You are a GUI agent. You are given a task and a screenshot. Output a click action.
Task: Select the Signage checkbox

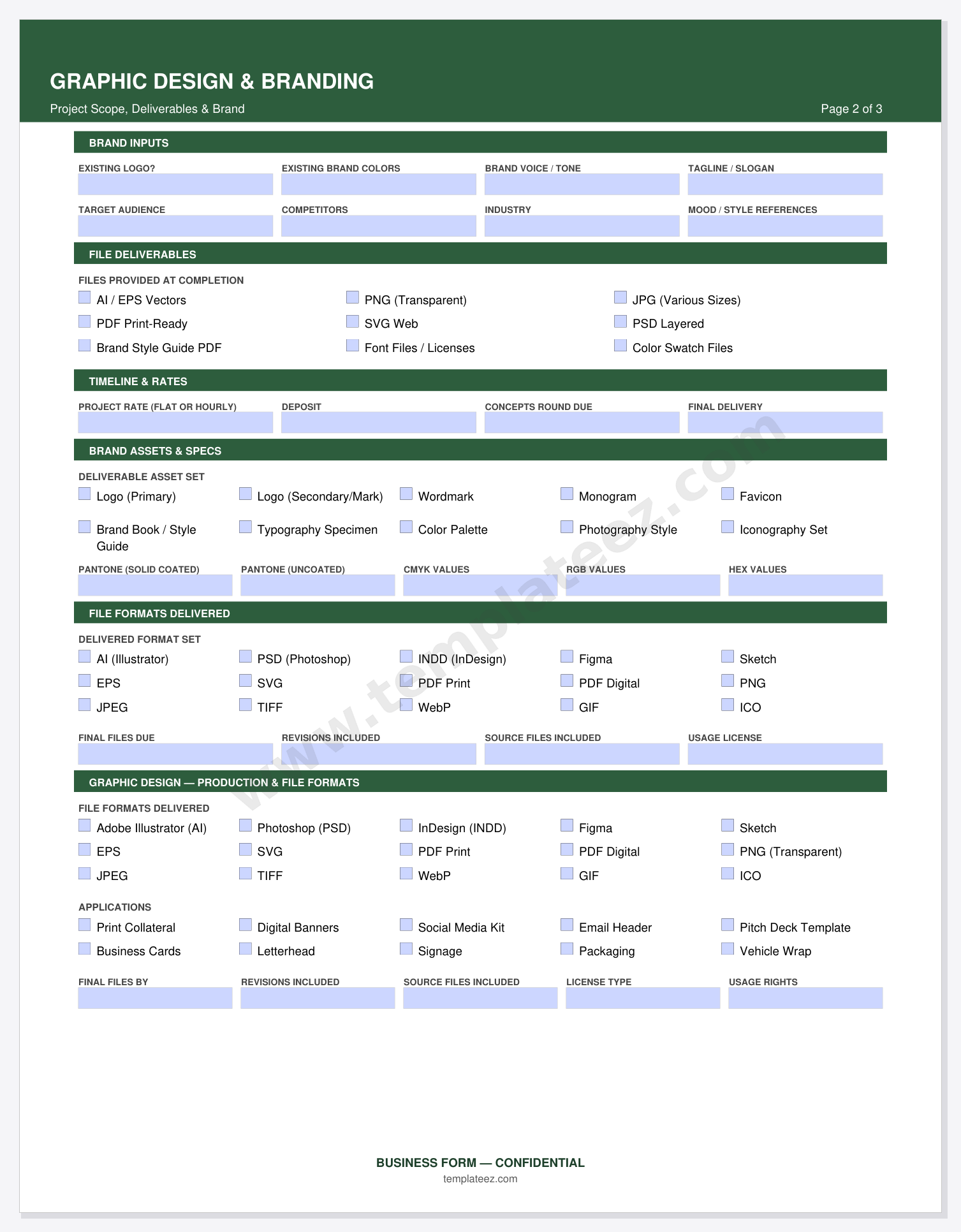(406, 949)
